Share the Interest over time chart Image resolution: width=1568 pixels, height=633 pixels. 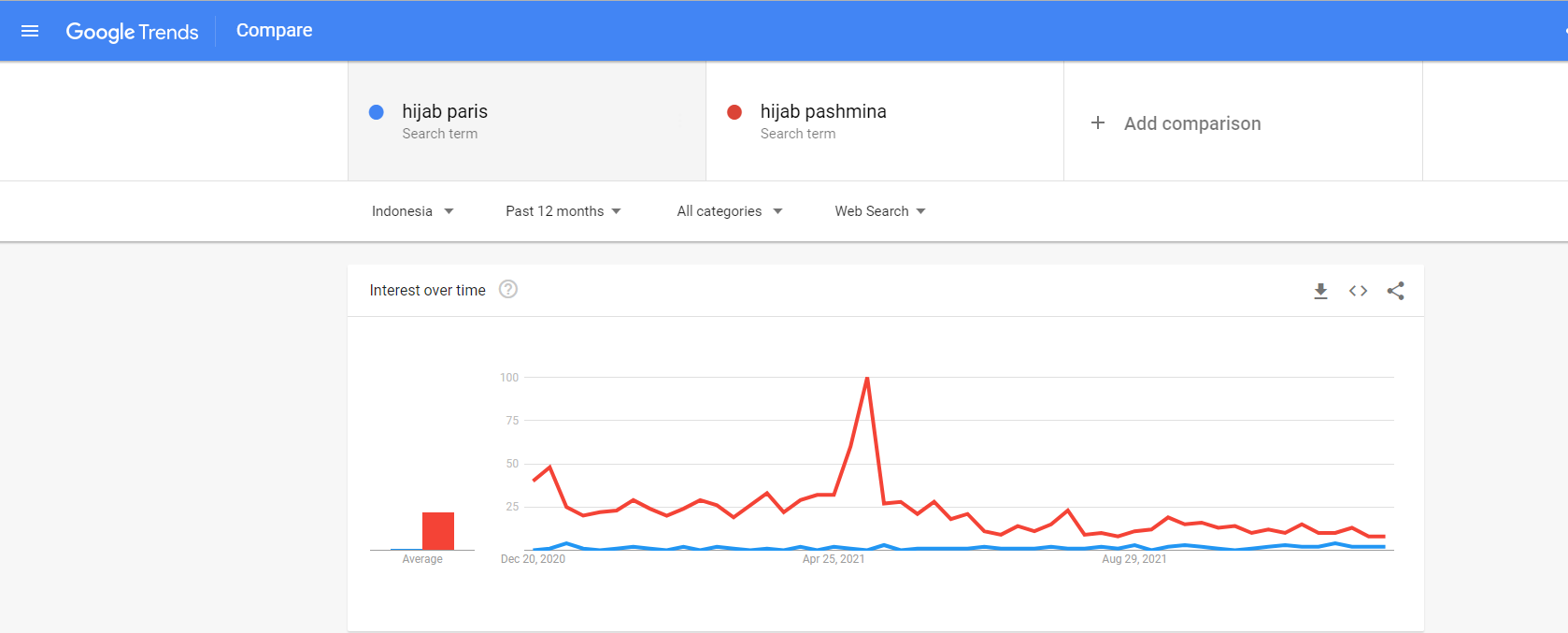pyautogui.click(x=1395, y=291)
